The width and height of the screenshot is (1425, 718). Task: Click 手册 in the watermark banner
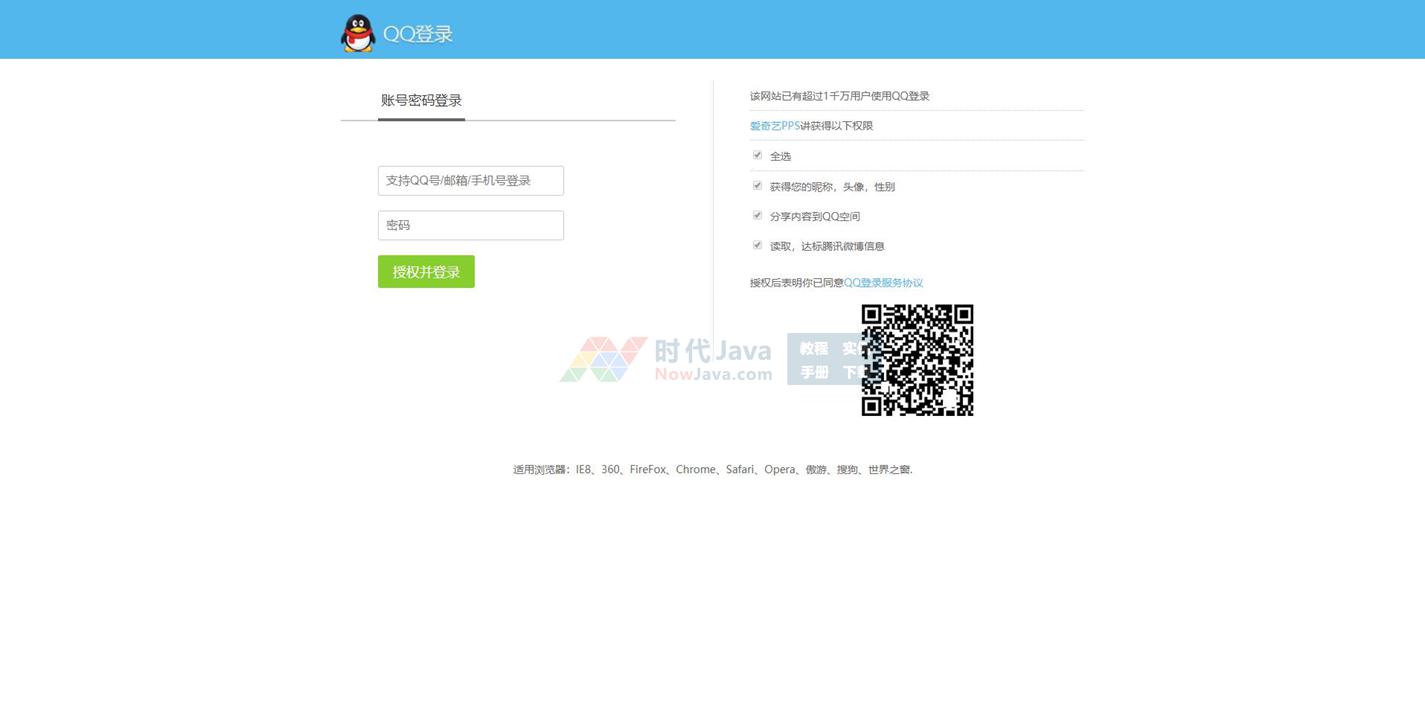pyautogui.click(x=814, y=372)
